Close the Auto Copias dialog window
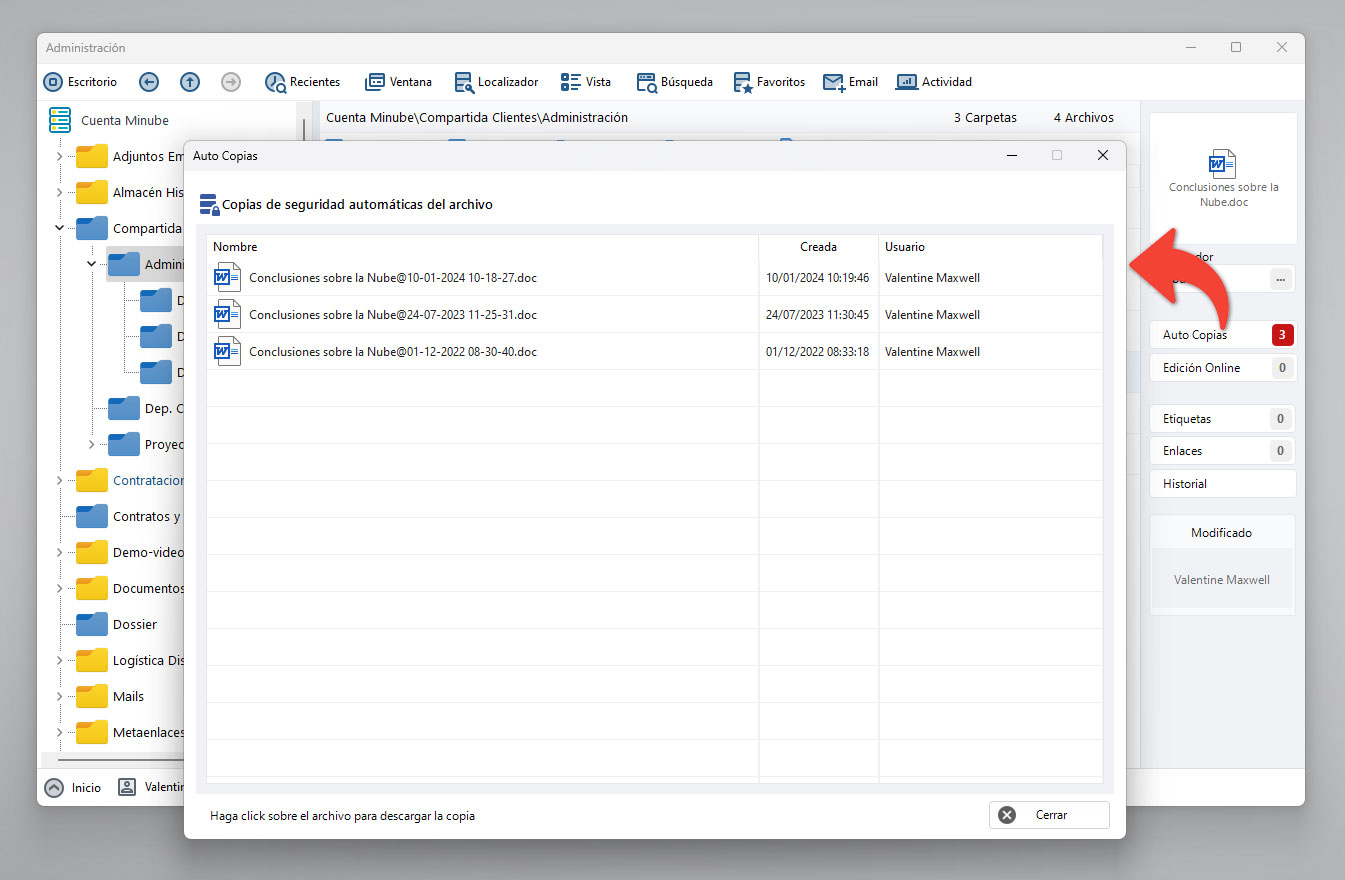This screenshot has height=880, width=1345. pyautogui.click(x=1103, y=155)
